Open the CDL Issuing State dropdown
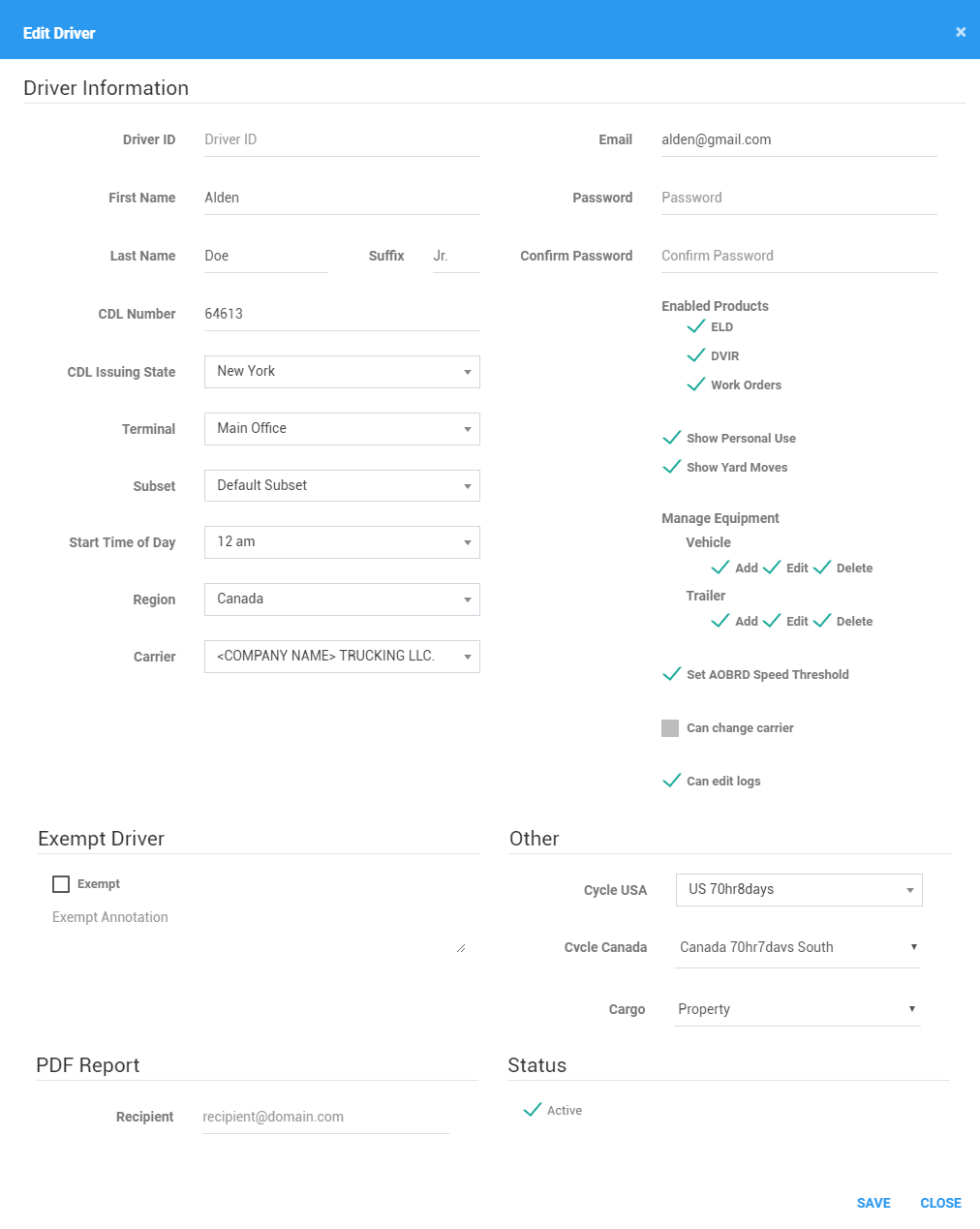980x1229 pixels. pos(342,372)
